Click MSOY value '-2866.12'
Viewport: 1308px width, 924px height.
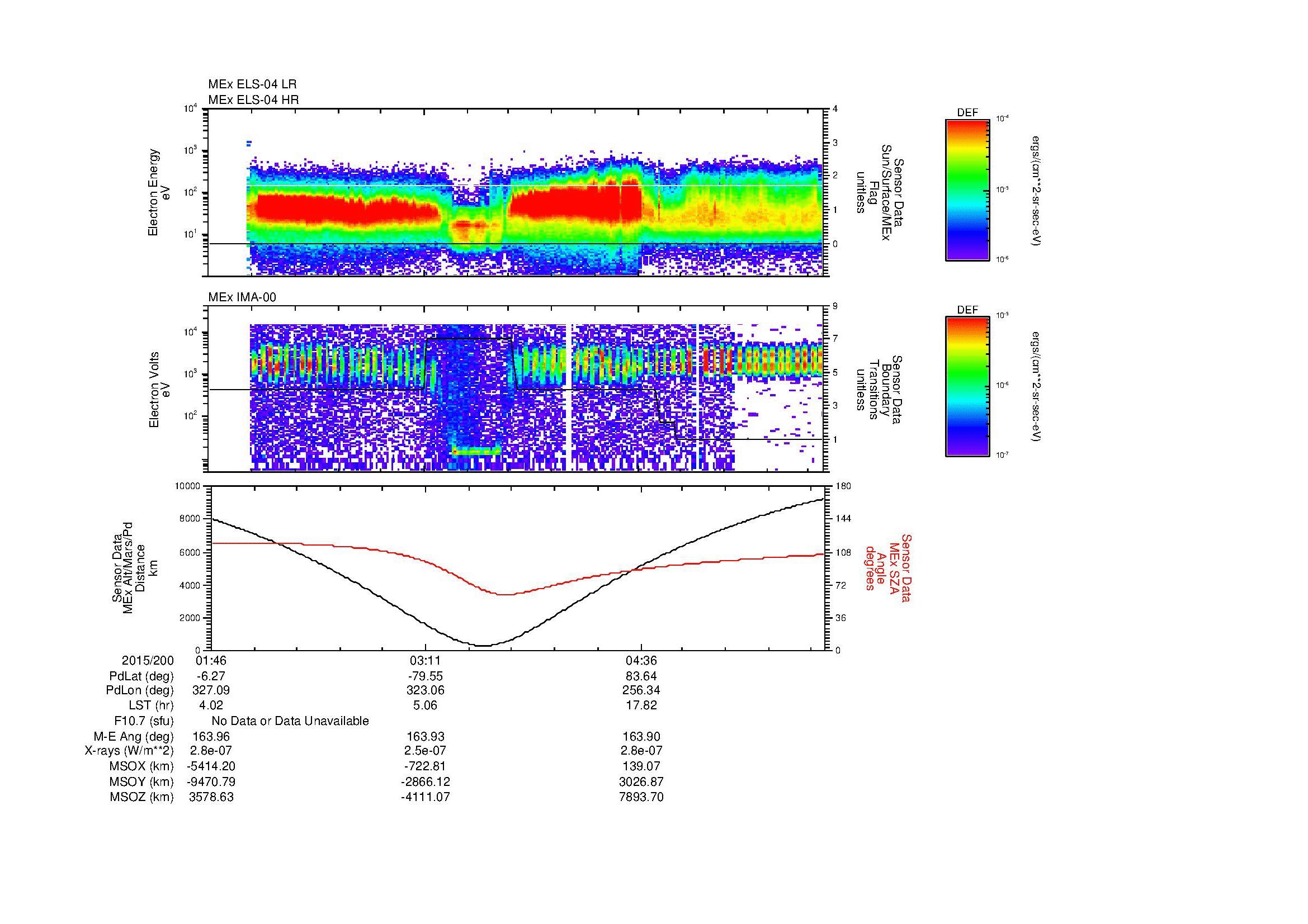pyautogui.click(x=426, y=781)
